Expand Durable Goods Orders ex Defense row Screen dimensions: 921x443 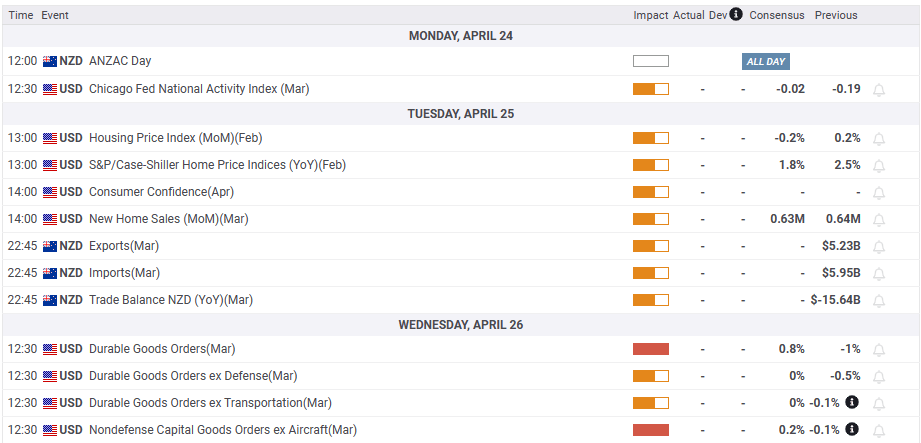pyautogui.click(x=193, y=376)
